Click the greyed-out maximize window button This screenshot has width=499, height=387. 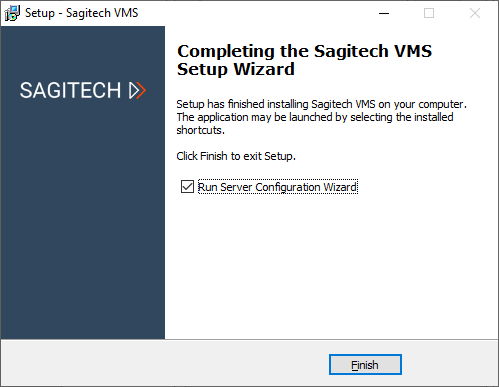point(429,13)
